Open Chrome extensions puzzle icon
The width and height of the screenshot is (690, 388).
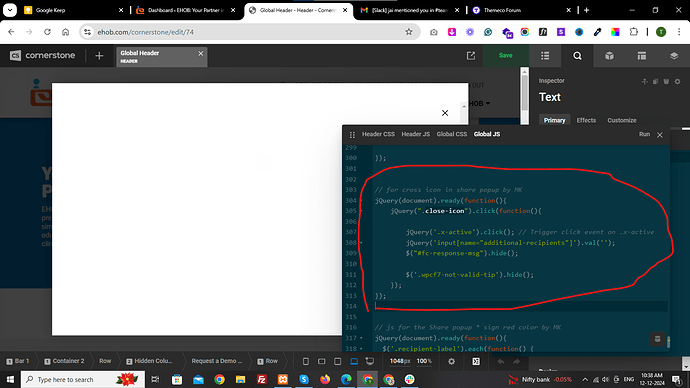(x=634, y=32)
